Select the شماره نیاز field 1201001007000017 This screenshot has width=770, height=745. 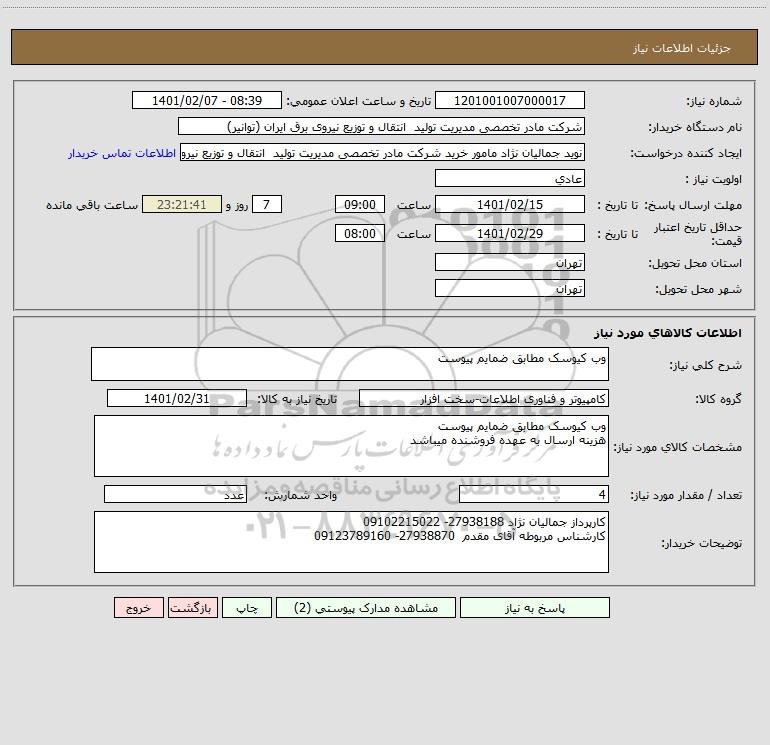pyautogui.click(x=510, y=100)
